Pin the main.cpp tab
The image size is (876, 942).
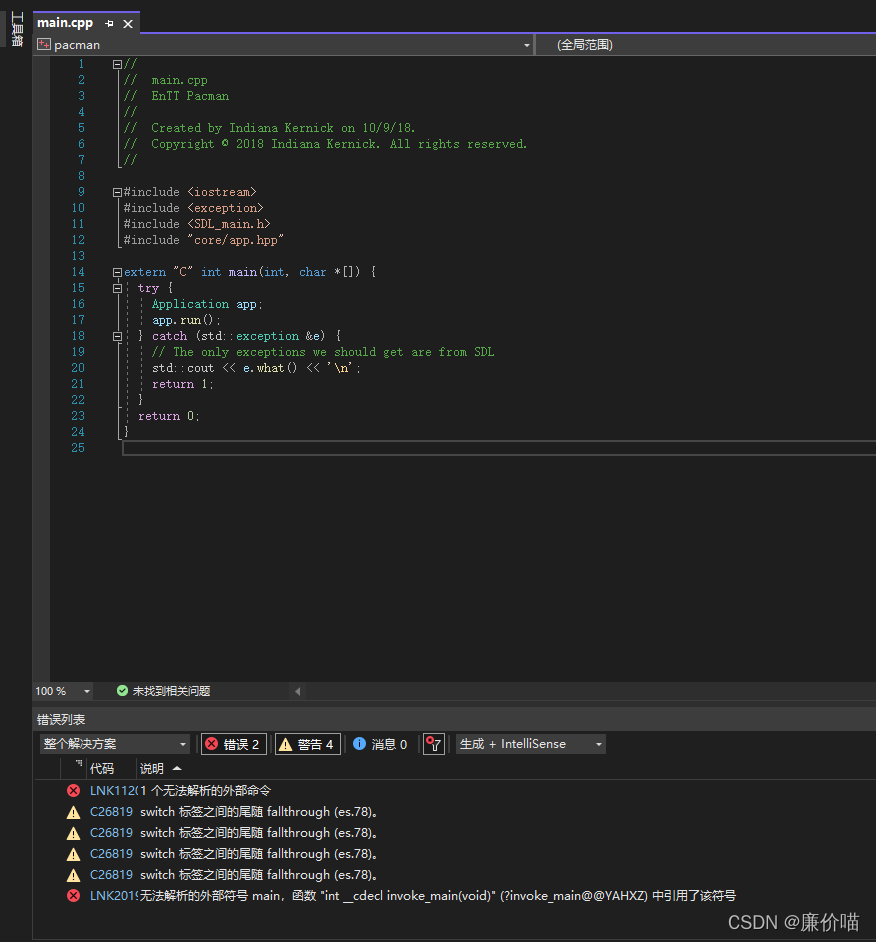tap(109, 23)
